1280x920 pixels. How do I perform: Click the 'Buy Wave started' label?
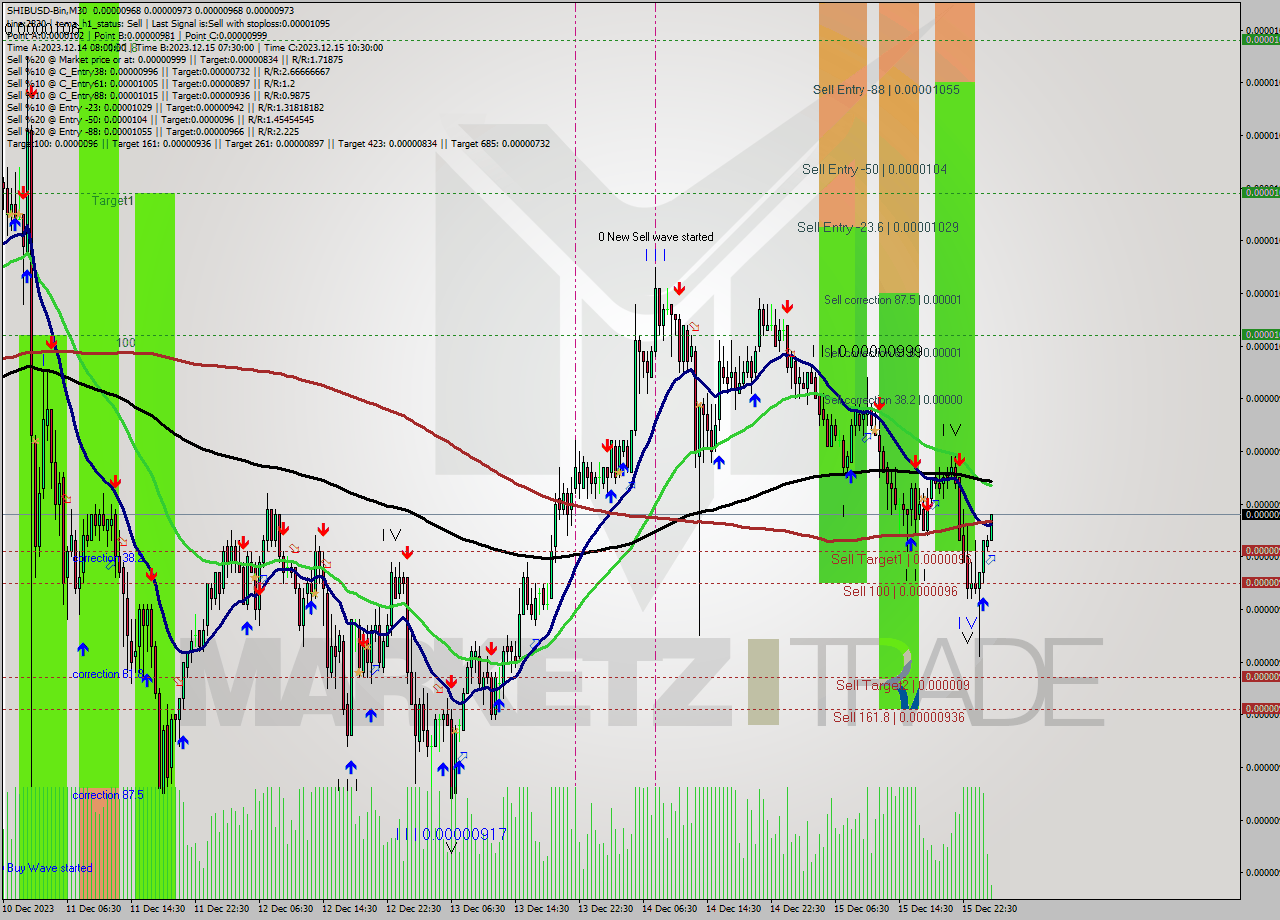(50, 868)
